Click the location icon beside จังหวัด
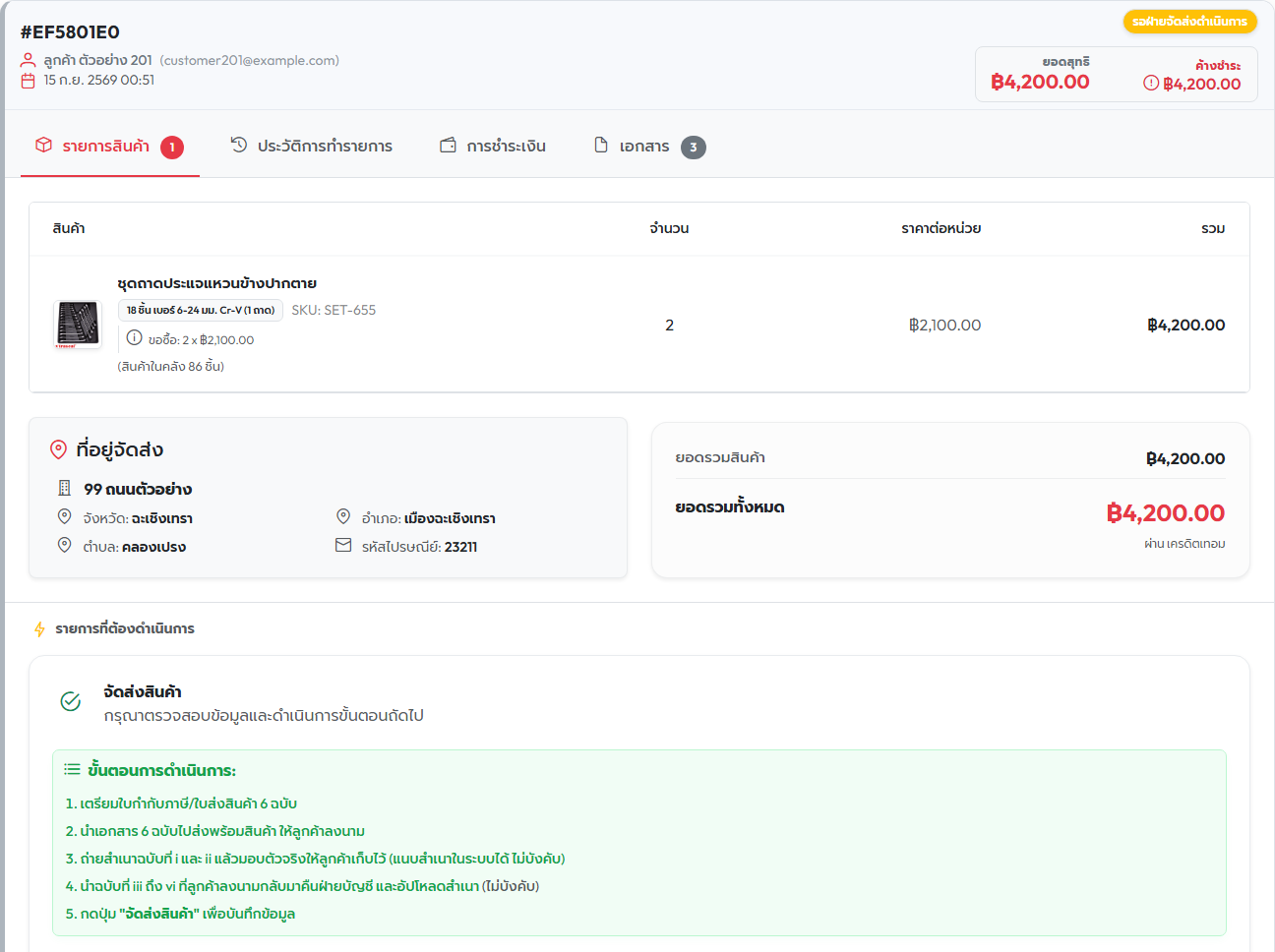Image resolution: width=1275 pixels, height=952 pixels. (x=65, y=517)
